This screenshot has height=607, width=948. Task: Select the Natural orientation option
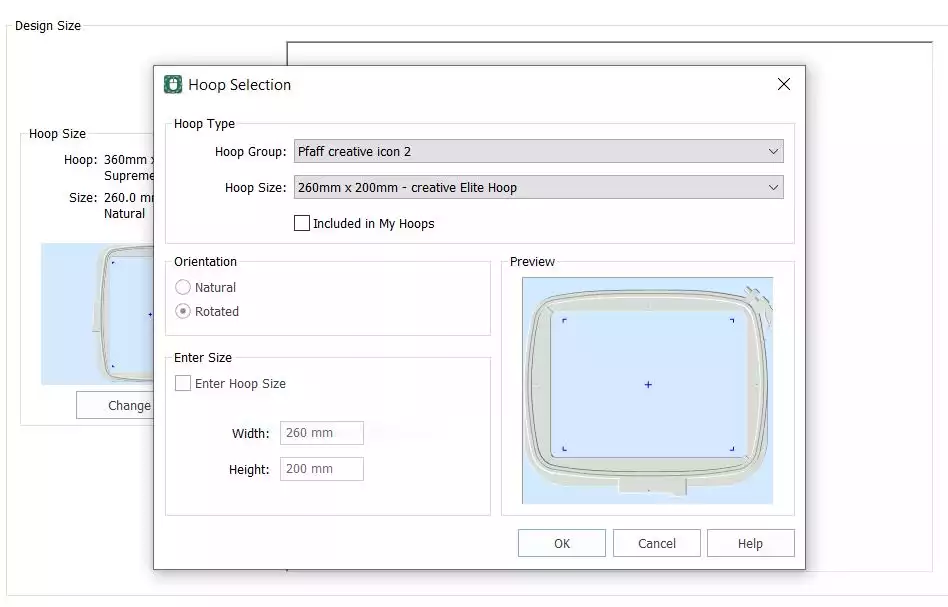coord(183,287)
